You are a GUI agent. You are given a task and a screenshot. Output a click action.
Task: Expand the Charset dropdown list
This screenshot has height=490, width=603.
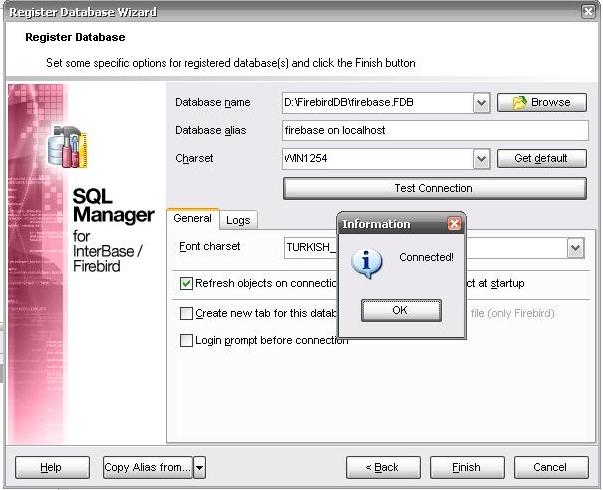tap(481, 158)
